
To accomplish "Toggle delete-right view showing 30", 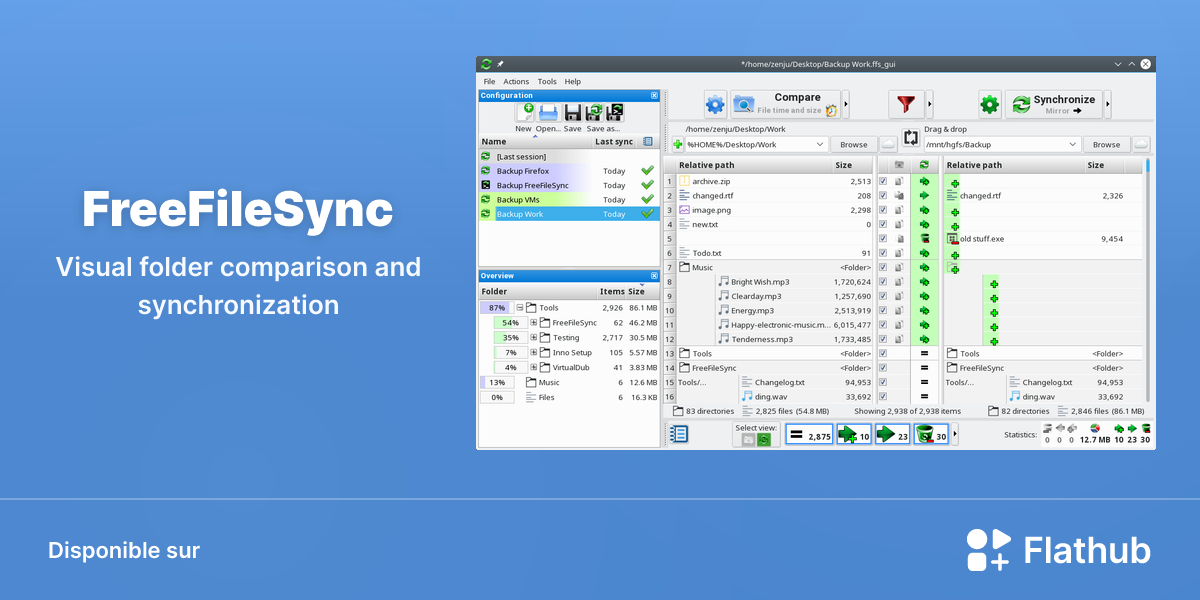I will 931,435.
